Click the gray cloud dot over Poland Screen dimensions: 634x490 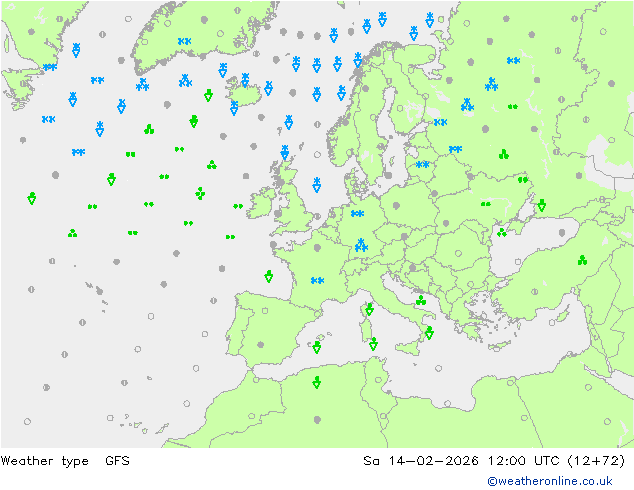(396, 205)
